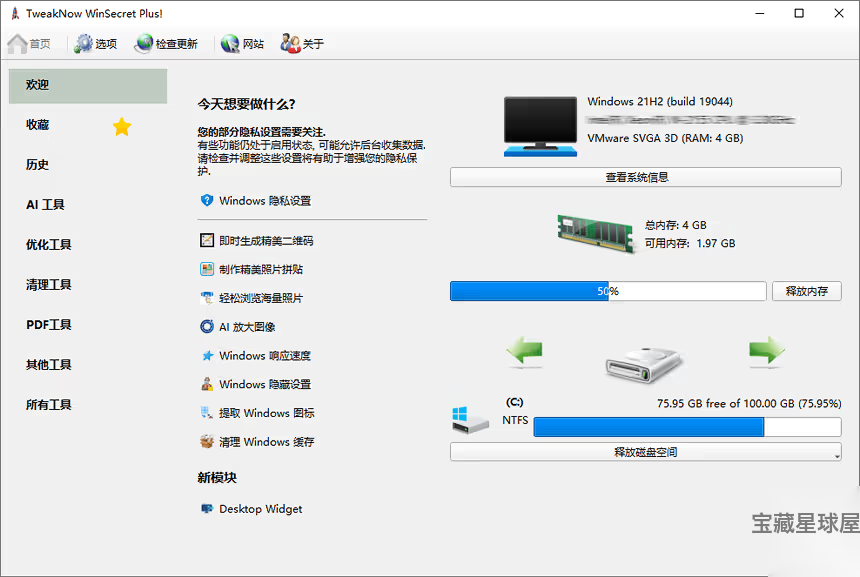Click the C: disk usage bar
Image resolution: width=860 pixels, height=577 pixels.
[687, 427]
